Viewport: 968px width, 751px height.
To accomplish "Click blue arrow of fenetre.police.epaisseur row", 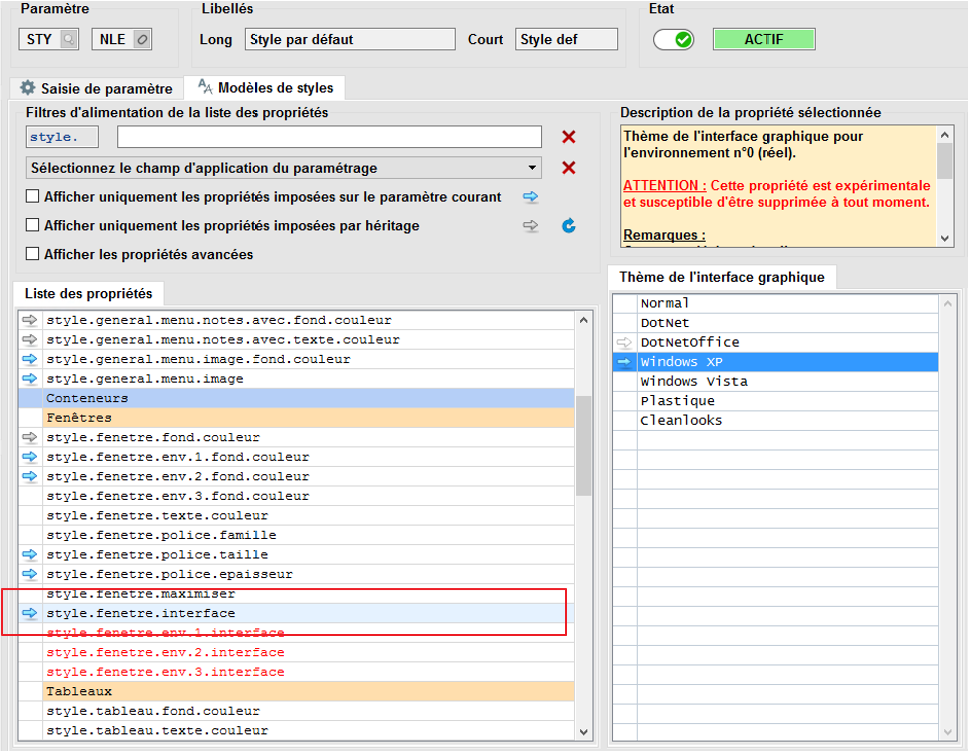I will tap(30, 574).
